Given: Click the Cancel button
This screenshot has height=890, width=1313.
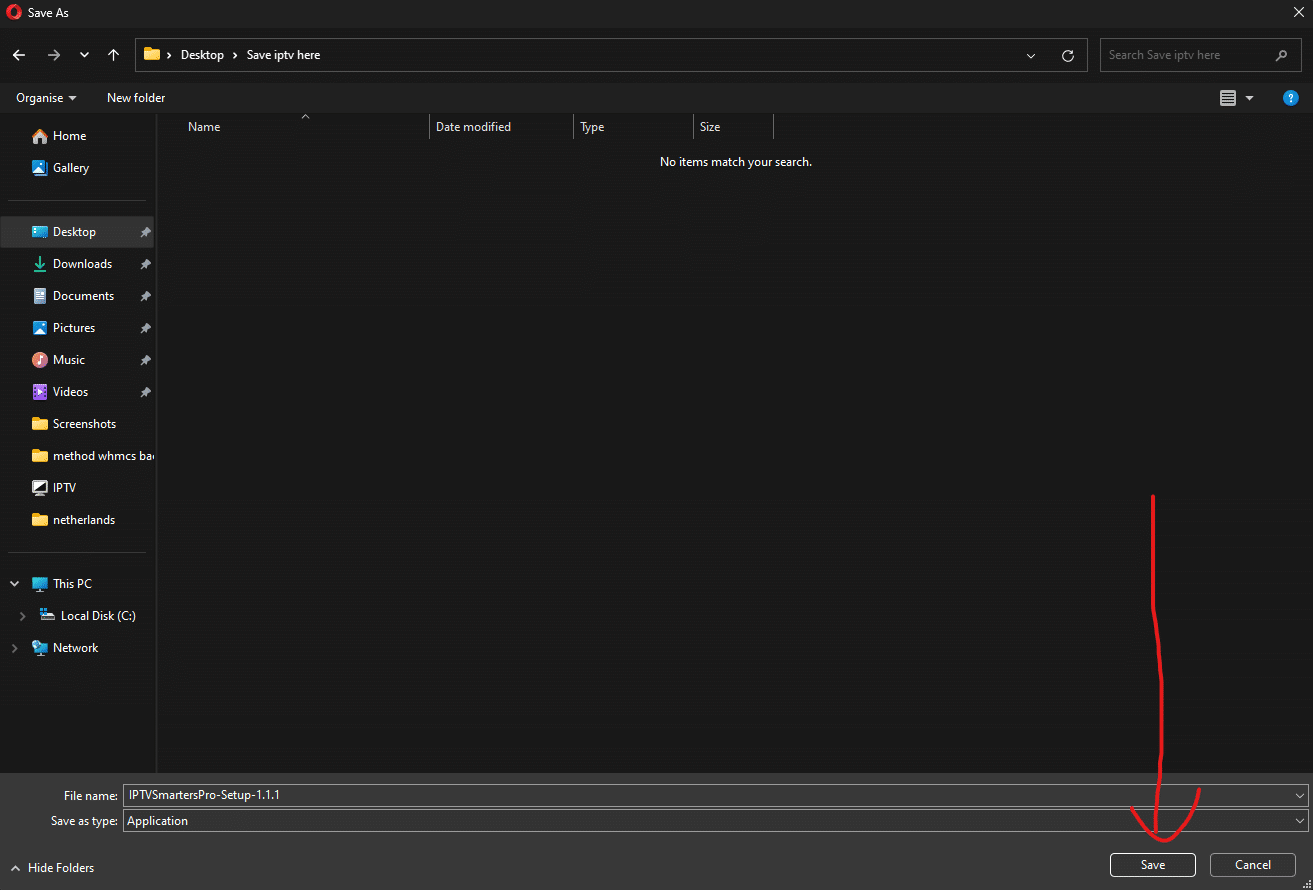Looking at the screenshot, I should point(1253,865).
